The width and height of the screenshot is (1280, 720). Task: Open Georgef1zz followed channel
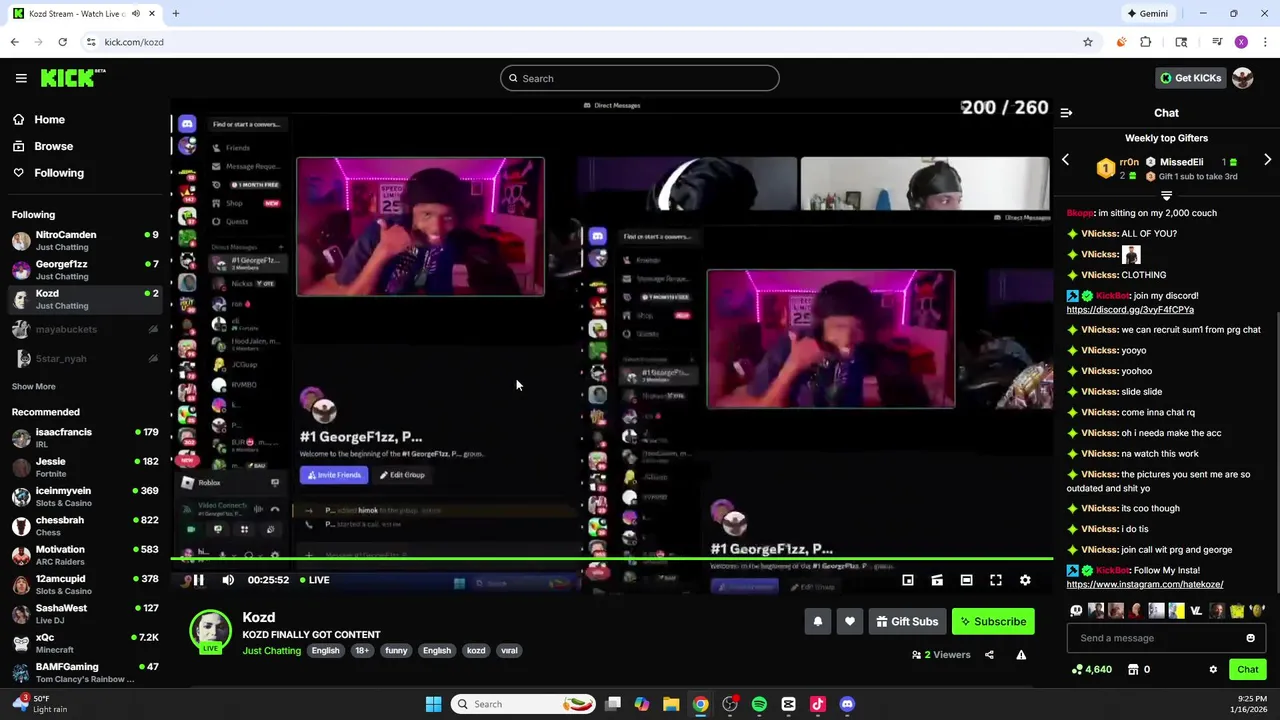[x=84, y=270]
